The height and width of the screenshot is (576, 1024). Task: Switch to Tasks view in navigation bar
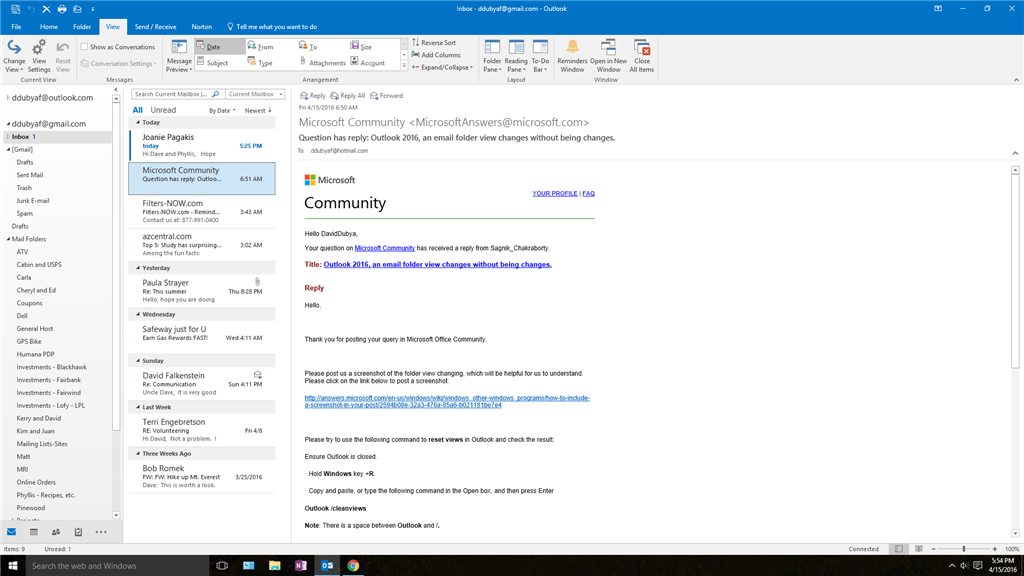[x=78, y=532]
